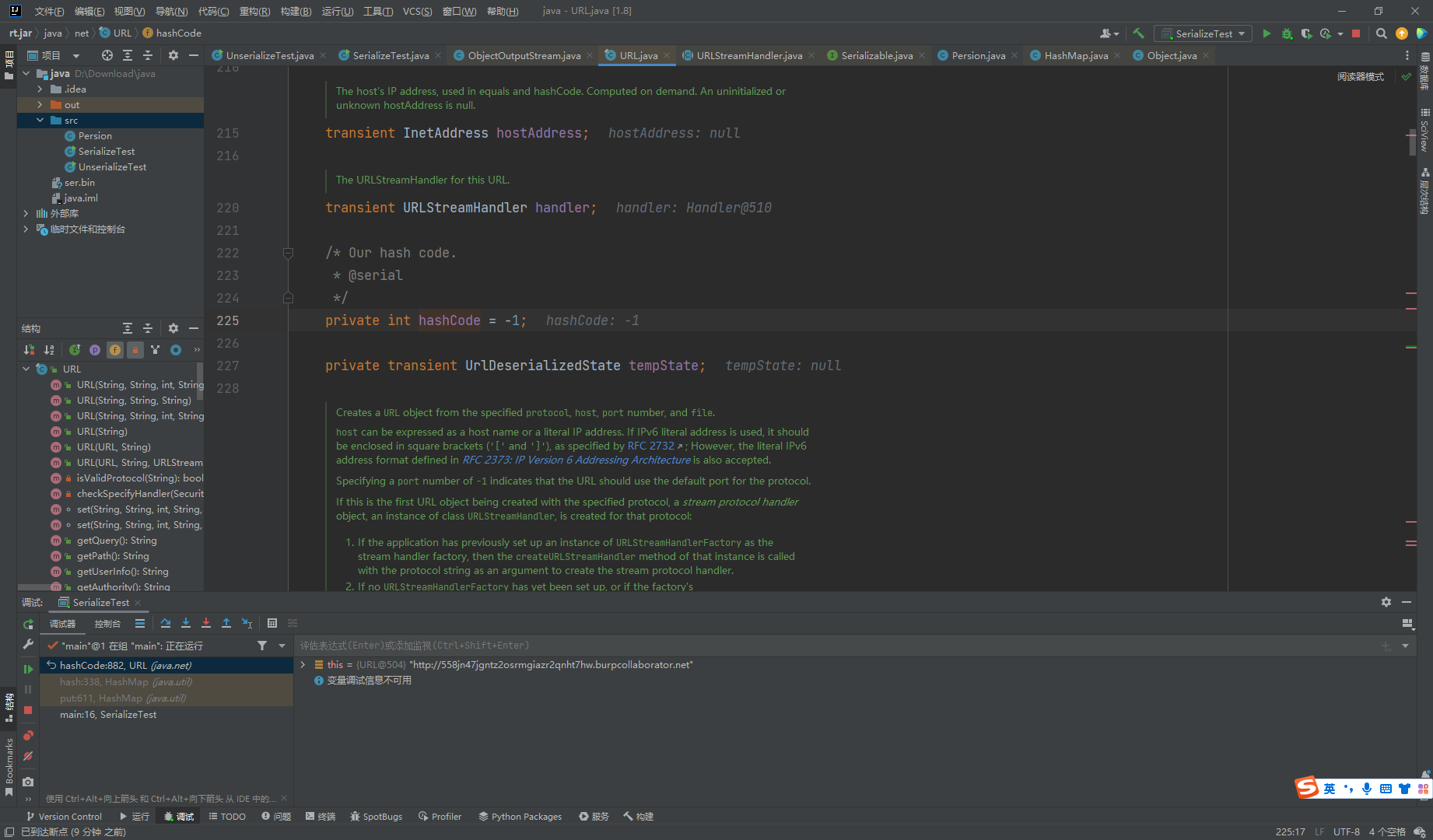Open the Profiler tool window

(440, 817)
